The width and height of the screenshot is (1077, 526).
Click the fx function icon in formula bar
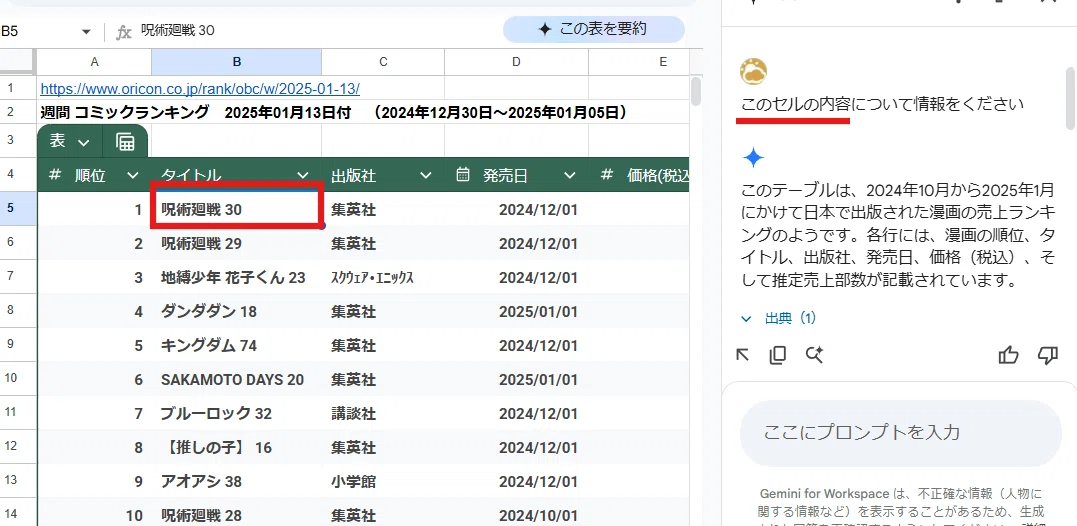[x=124, y=32]
